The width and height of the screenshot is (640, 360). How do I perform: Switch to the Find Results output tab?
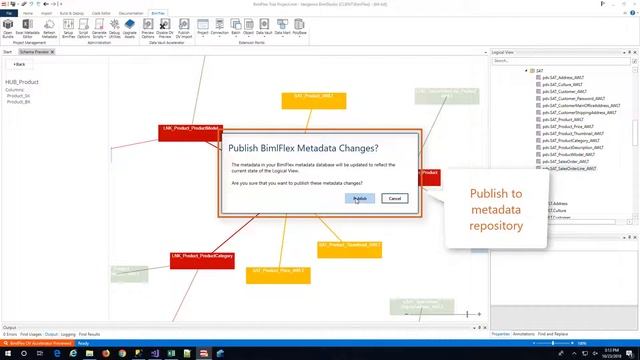coord(89,334)
